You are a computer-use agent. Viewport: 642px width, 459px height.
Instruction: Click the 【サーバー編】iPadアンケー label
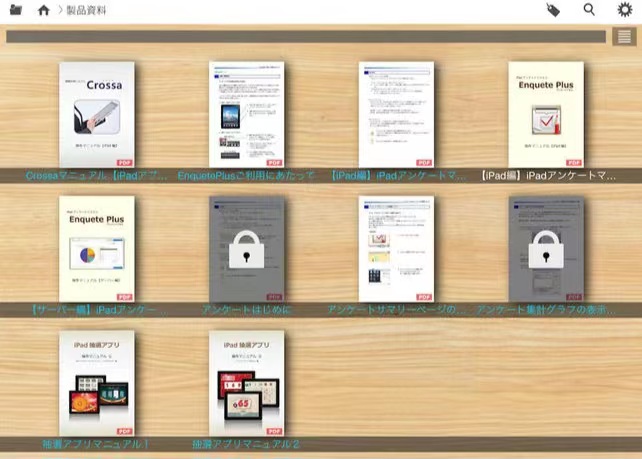pyautogui.click(x=99, y=310)
